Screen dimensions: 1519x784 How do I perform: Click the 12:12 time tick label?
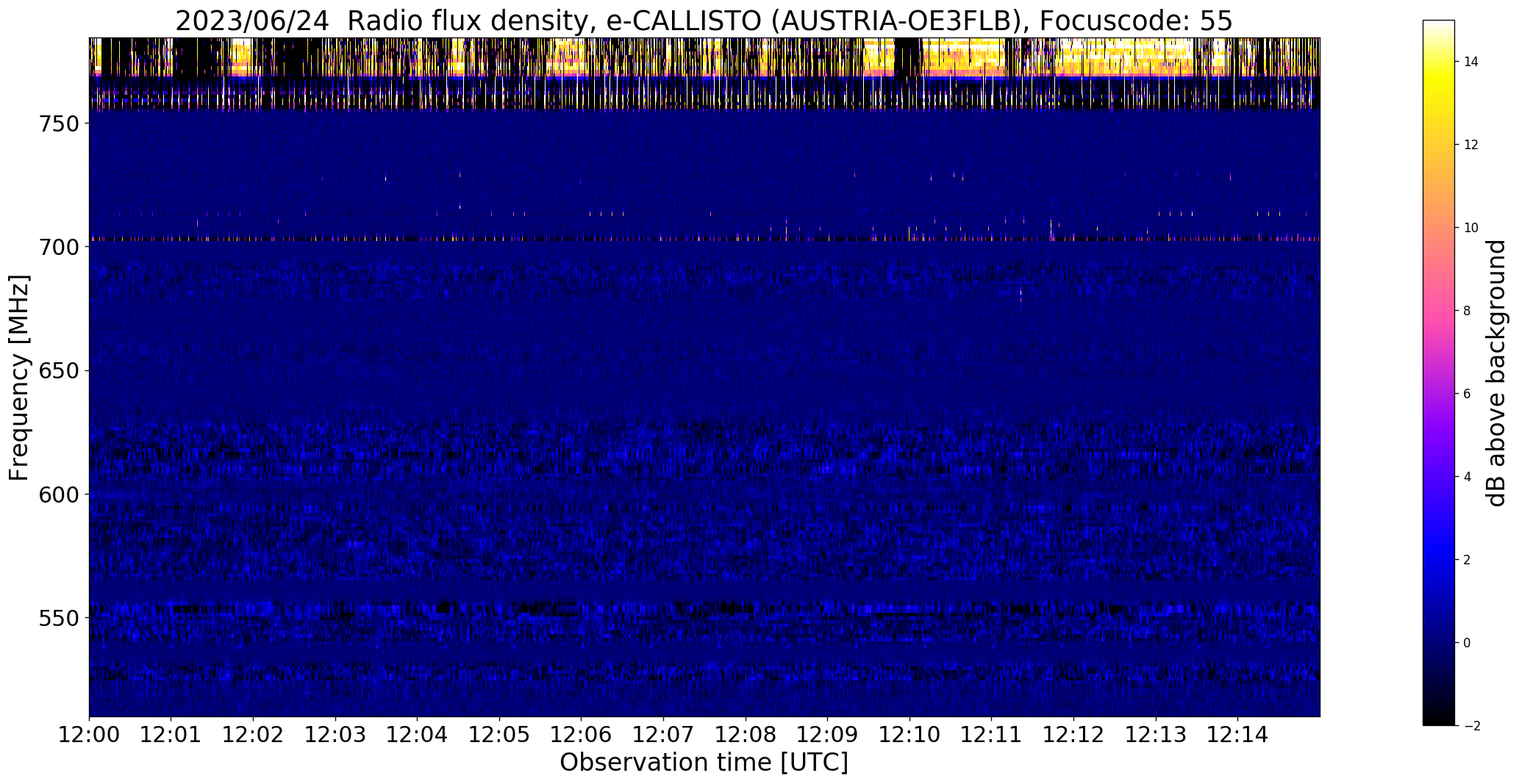pos(1074,734)
